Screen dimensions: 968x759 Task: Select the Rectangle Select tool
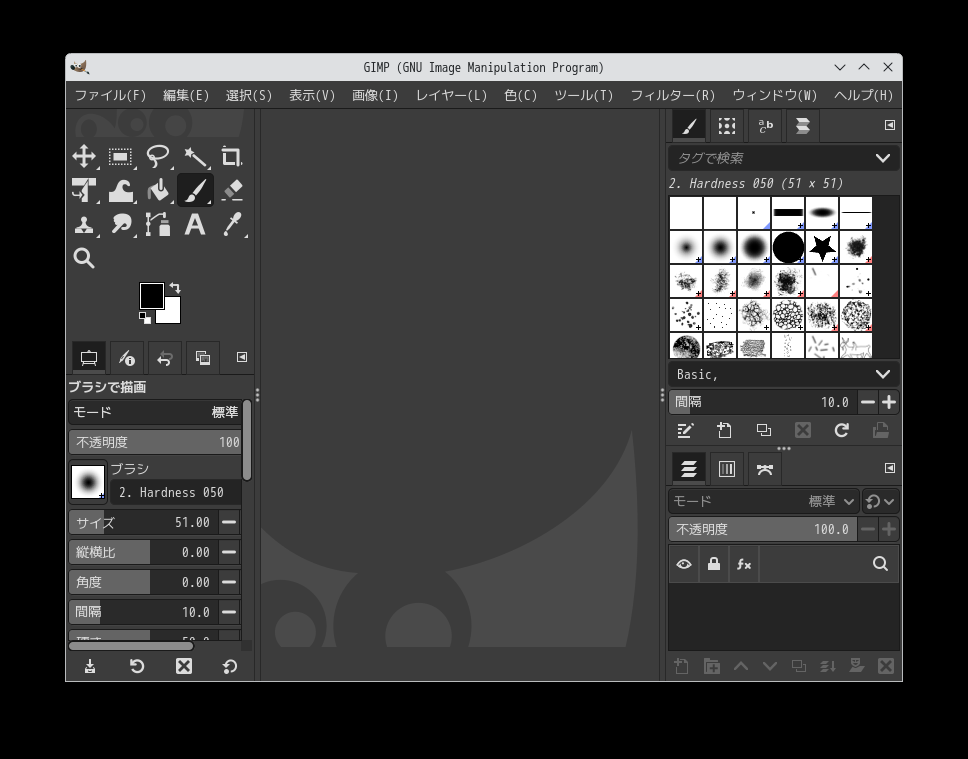[x=120, y=156]
